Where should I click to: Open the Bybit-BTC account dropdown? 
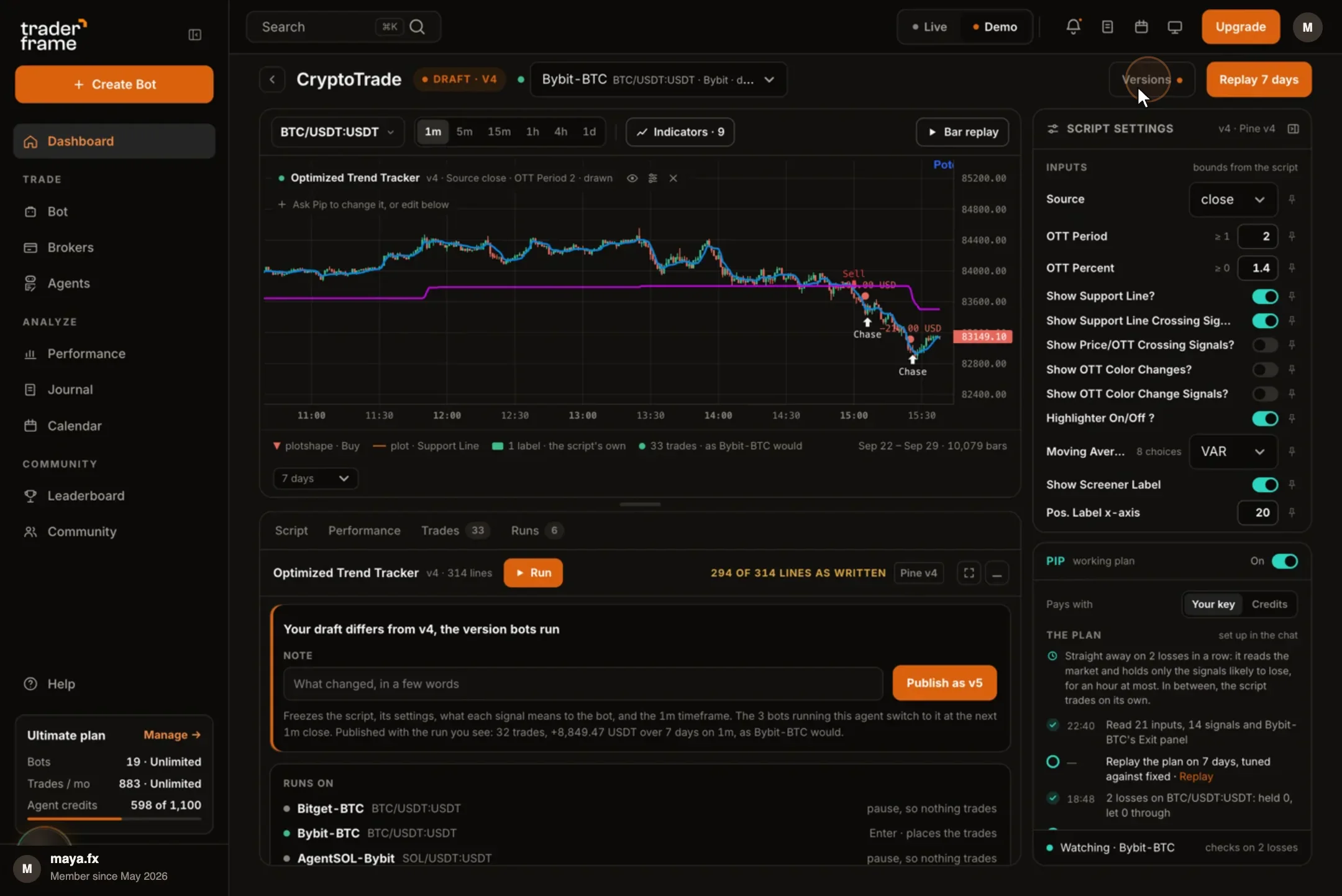(658, 80)
